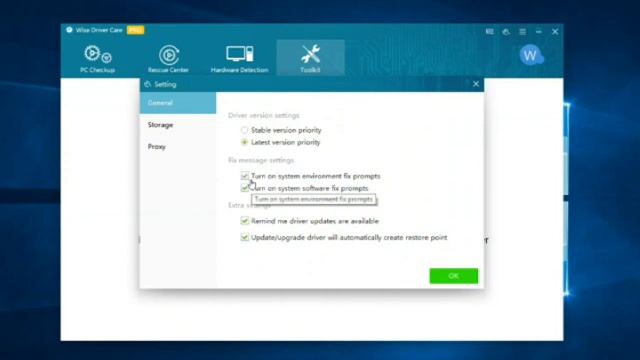The width and height of the screenshot is (640, 360).
Task: Open Hardware Detection section
Action: (x=240, y=58)
